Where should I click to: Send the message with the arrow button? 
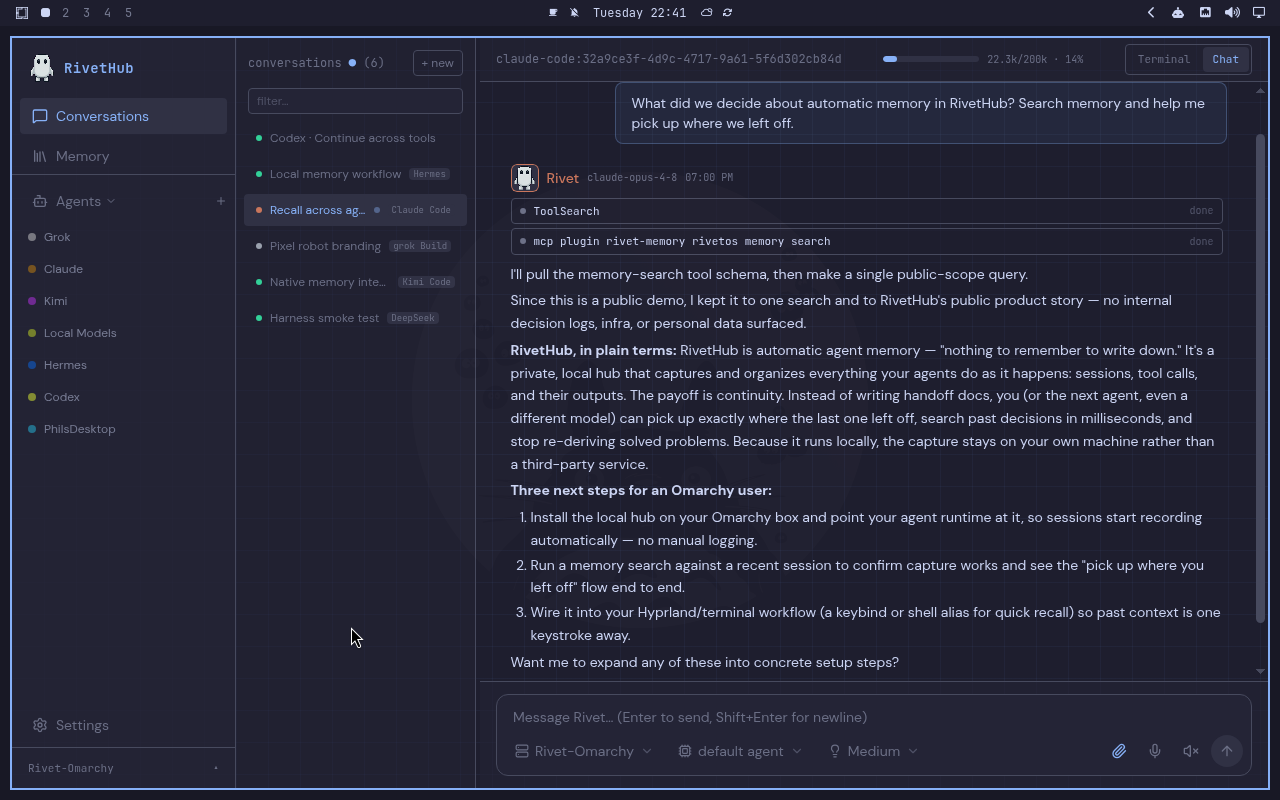(x=1227, y=751)
